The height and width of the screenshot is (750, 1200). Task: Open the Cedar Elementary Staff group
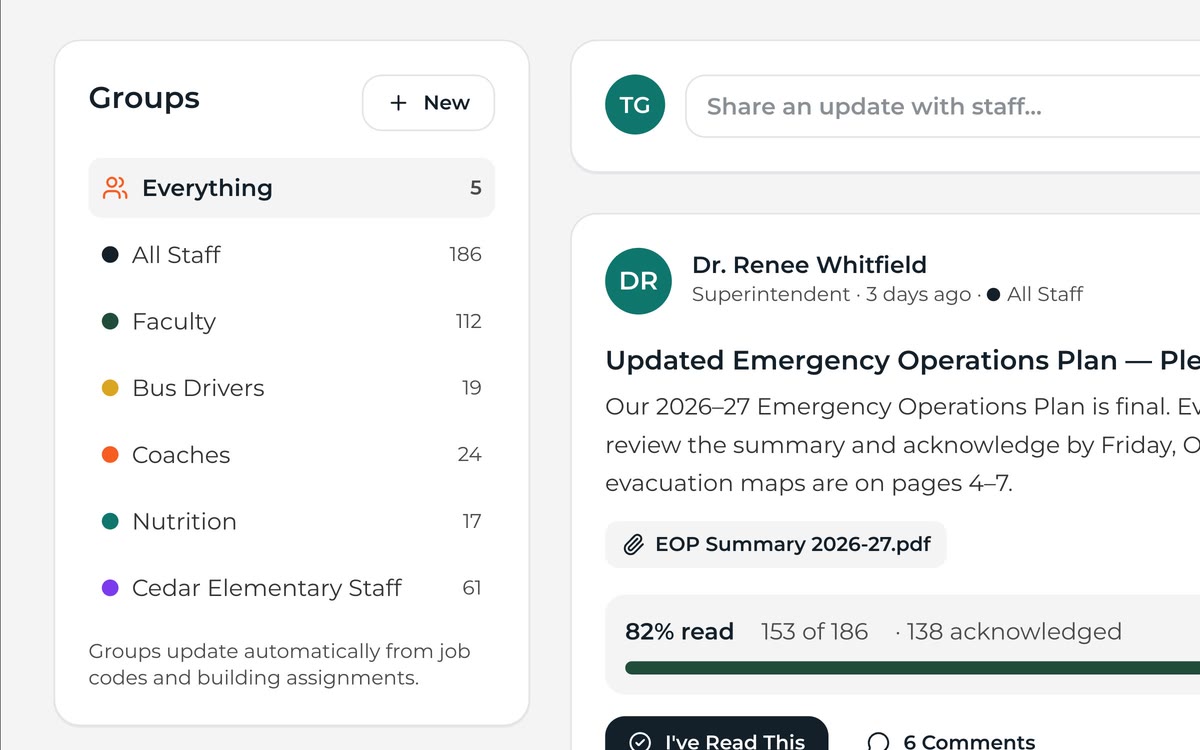coord(292,588)
